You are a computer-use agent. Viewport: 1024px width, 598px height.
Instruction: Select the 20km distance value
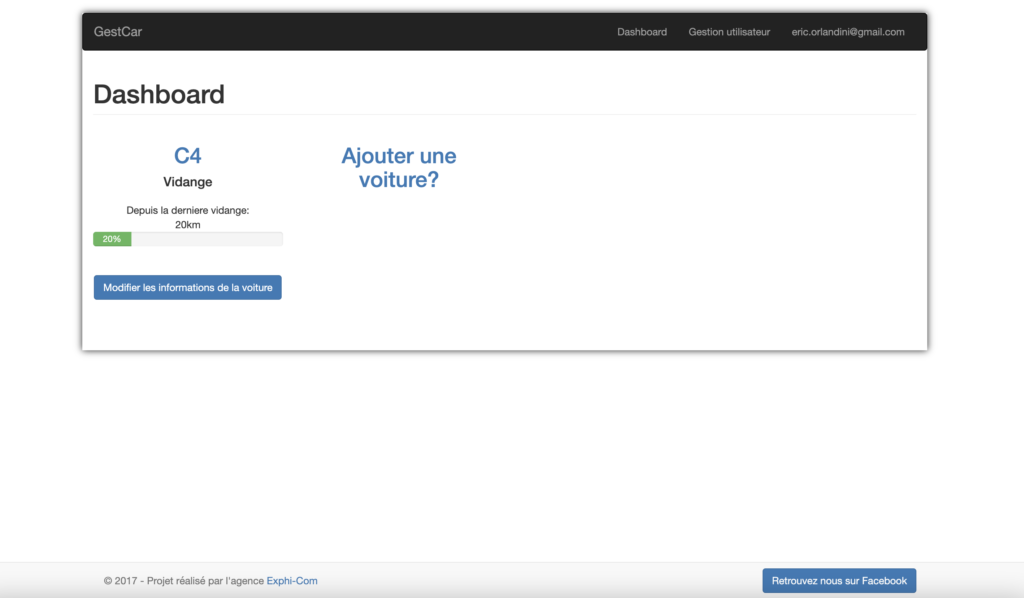click(187, 225)
